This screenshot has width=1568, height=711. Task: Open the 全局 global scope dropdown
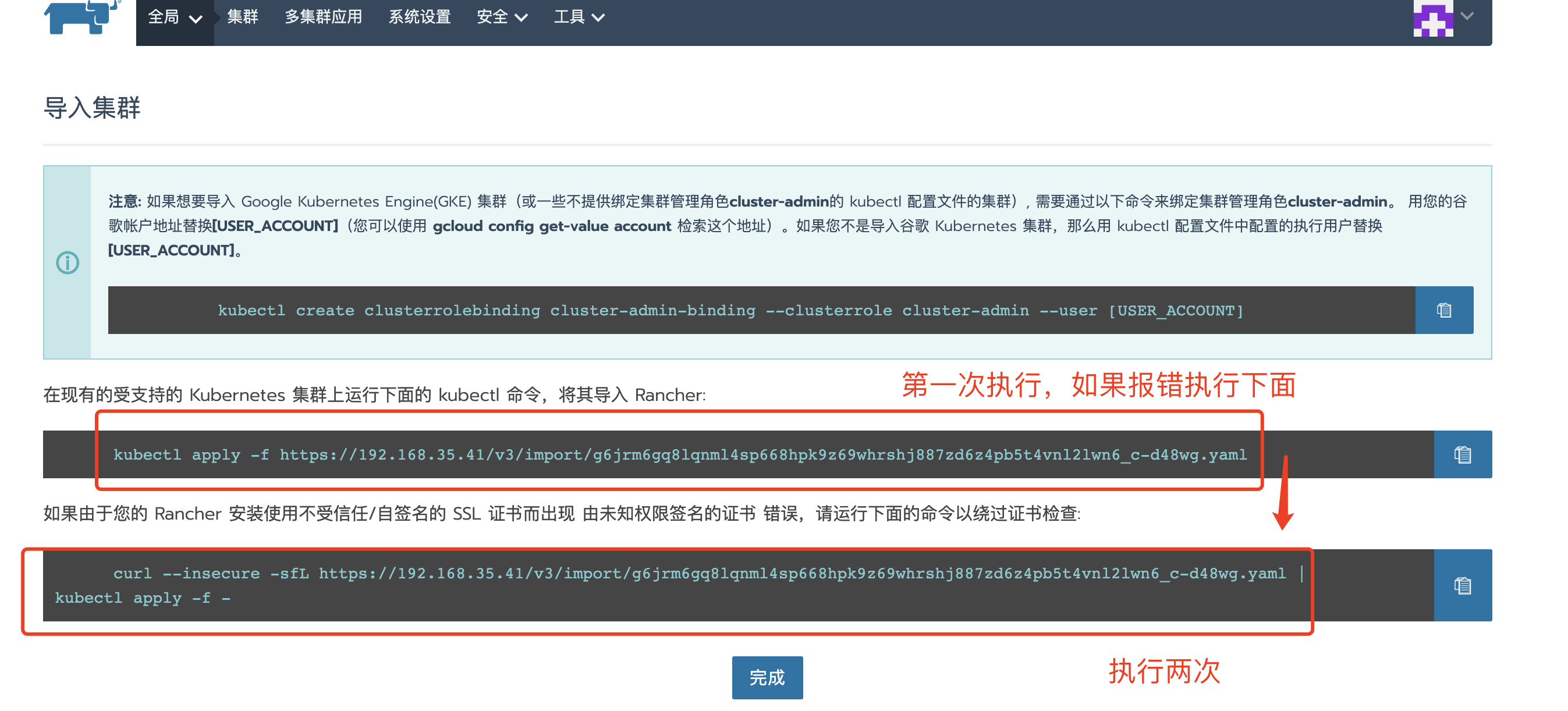click(x=175, y=17)
